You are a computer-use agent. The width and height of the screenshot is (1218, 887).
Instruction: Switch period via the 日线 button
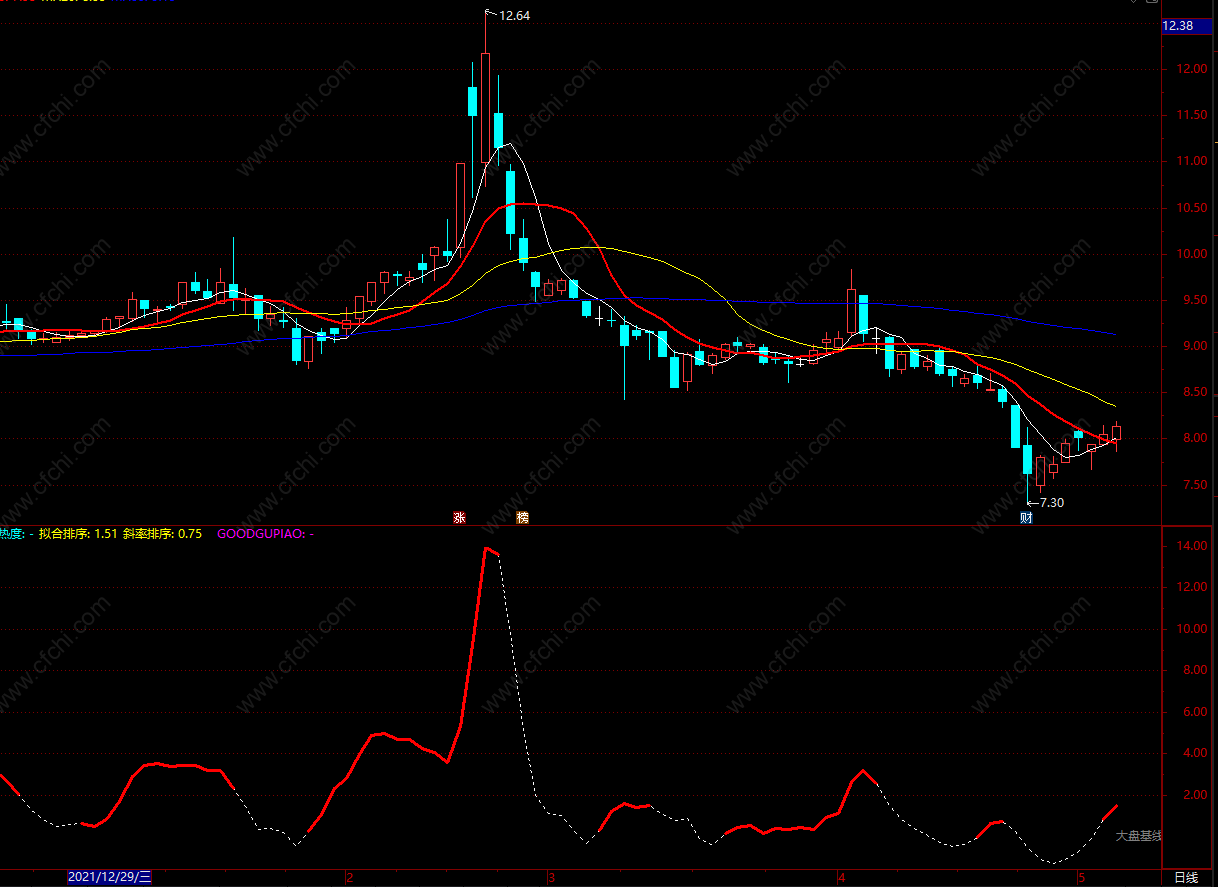[x=1186, y=878]
